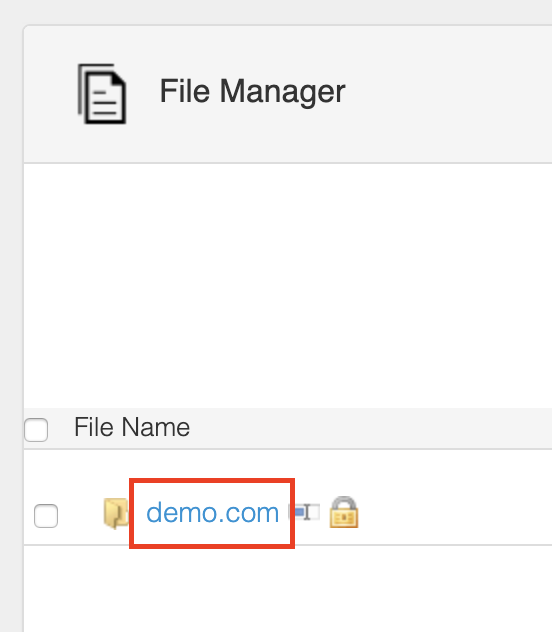Select the stacked pages icon in header
Image resolution: width=552 pixels, height=632 pixels.
tap(102, 94)
